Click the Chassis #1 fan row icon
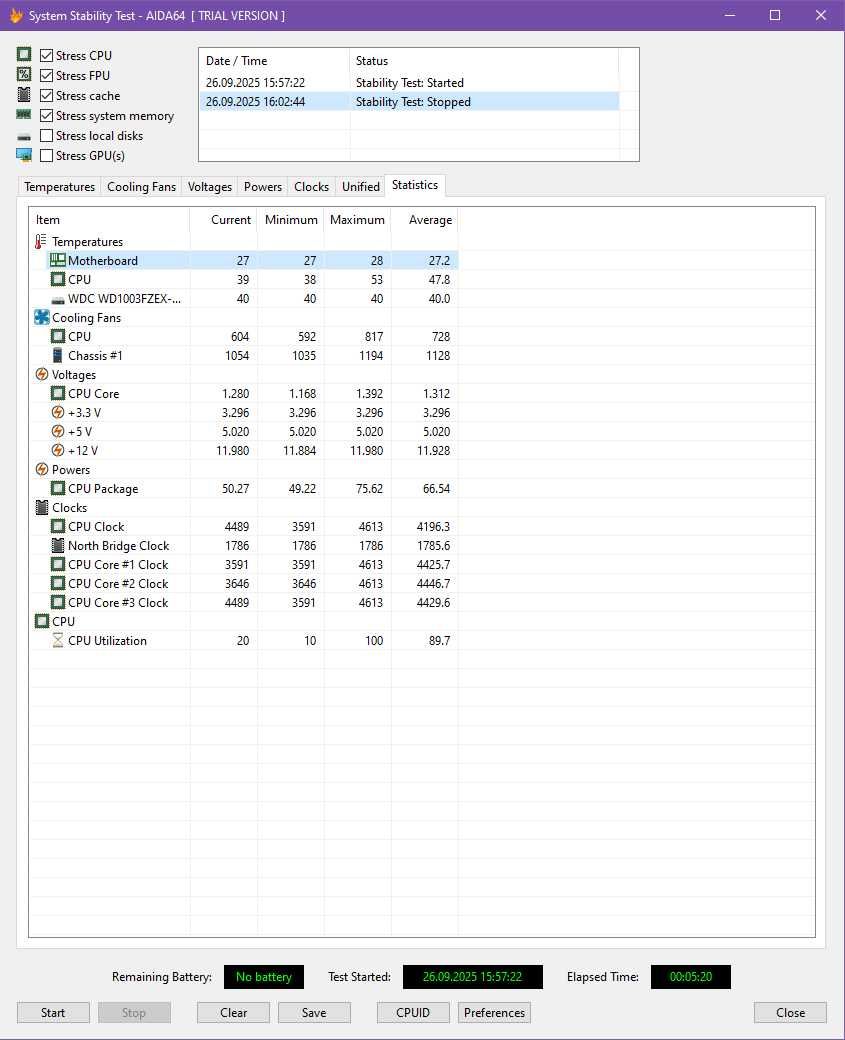Image resolution: width=845 pixels, height=1040 pixels. coord(58,356)
